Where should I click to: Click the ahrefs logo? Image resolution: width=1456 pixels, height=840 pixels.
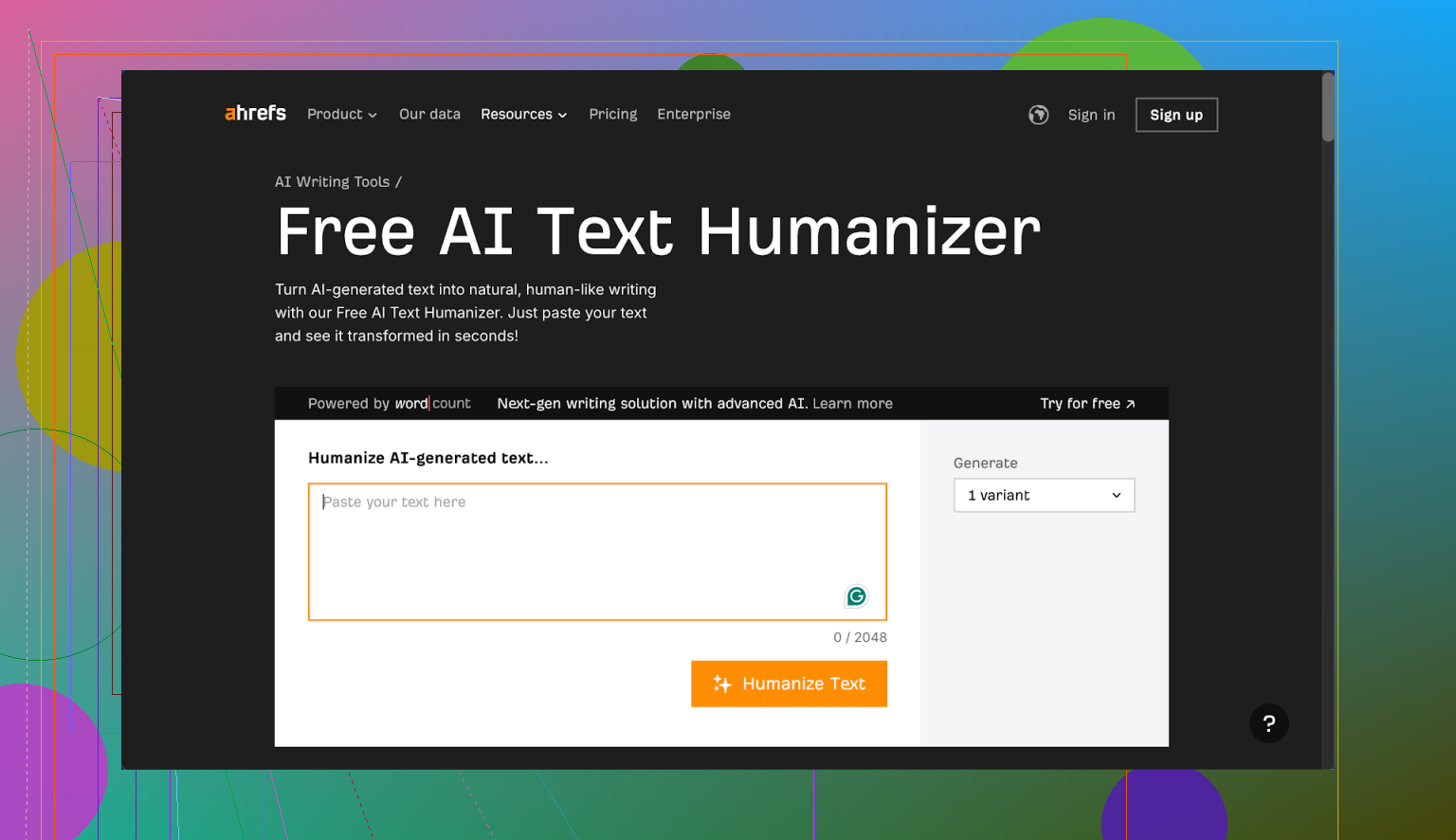click(x=255, y=114)
